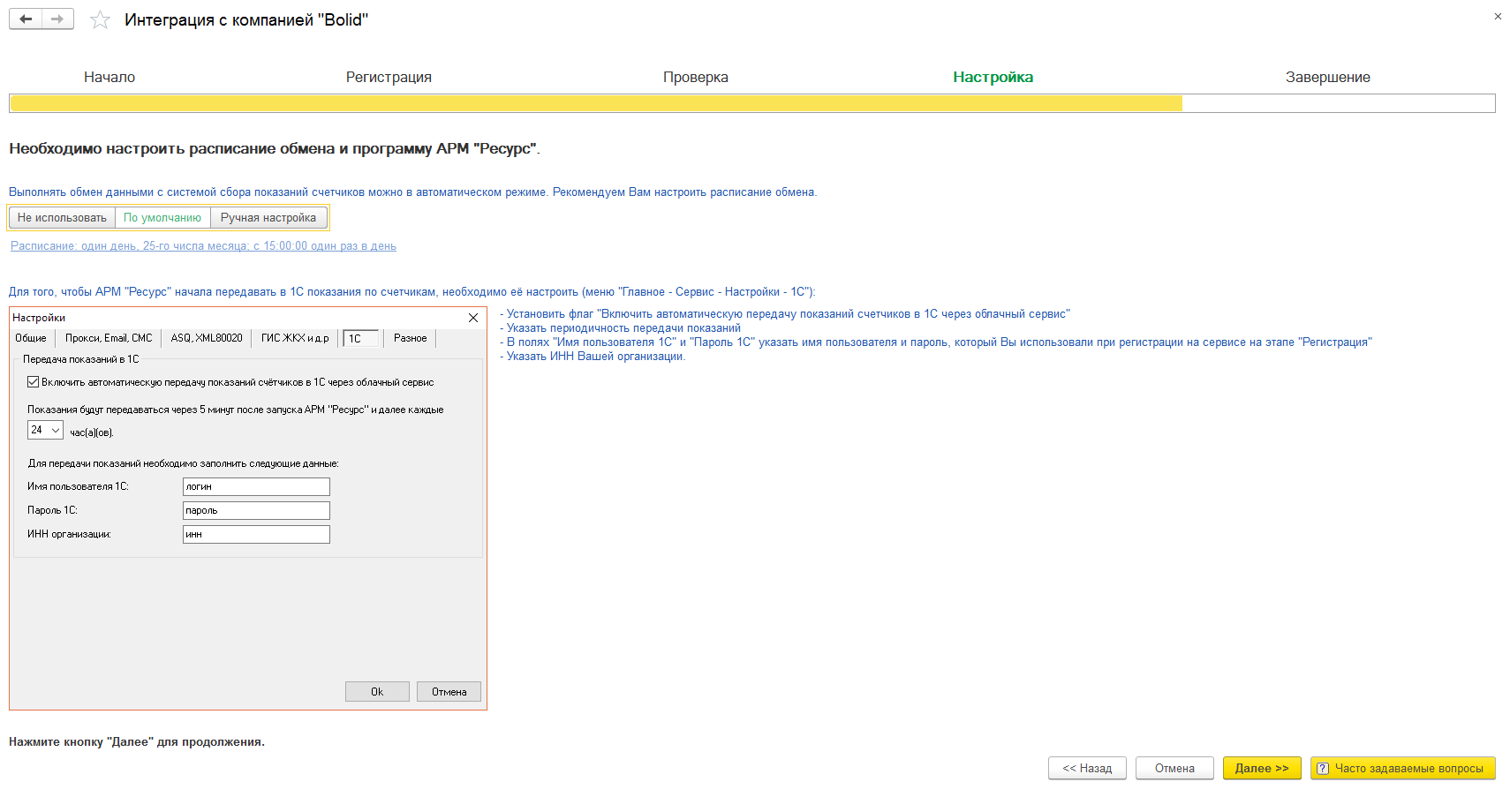The image size is (1510, 812).
Task: Proceed with the "Далее >>" button
Action: 1262,769
